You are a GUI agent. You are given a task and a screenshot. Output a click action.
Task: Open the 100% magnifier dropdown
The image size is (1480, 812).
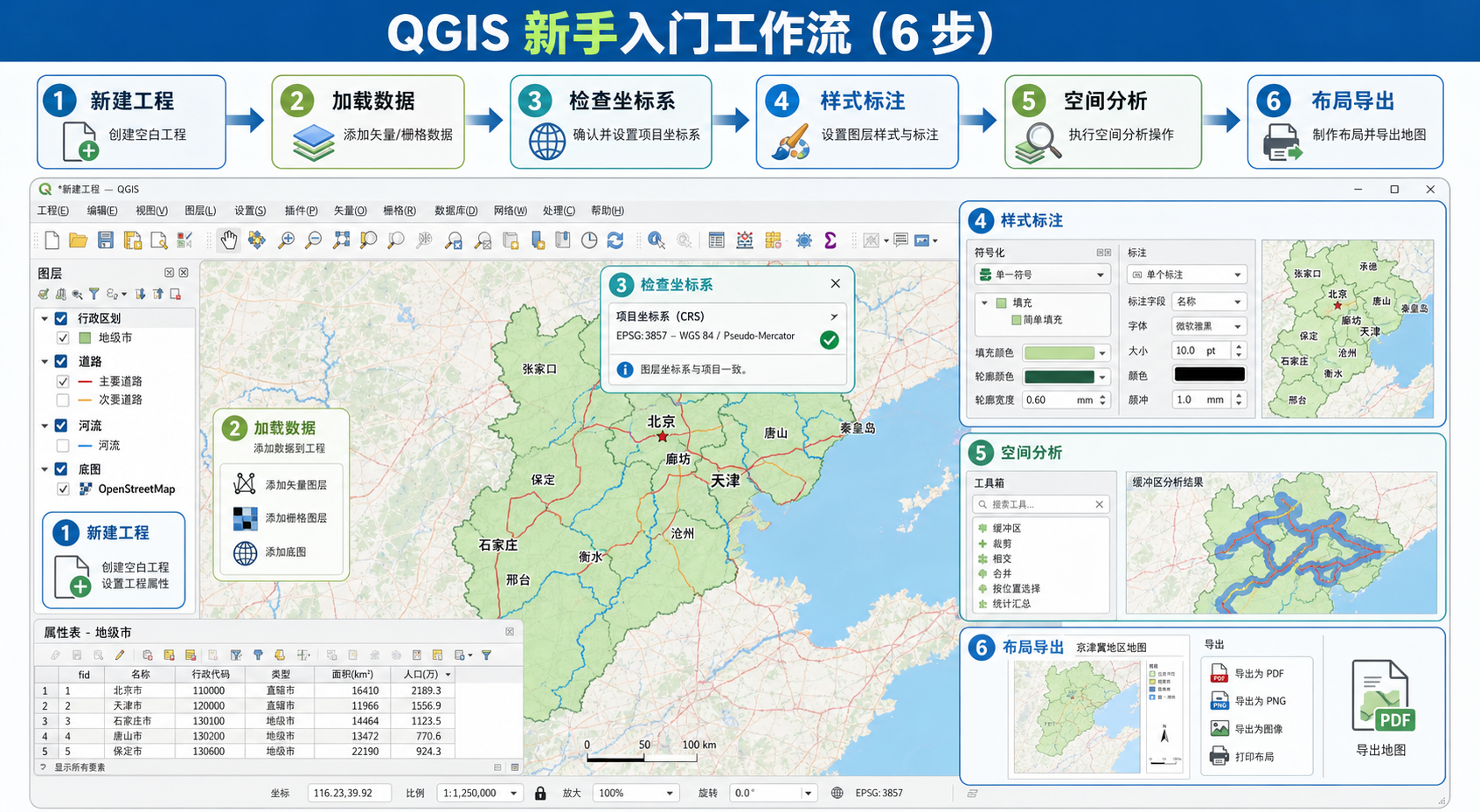click(x=636, y=793)
